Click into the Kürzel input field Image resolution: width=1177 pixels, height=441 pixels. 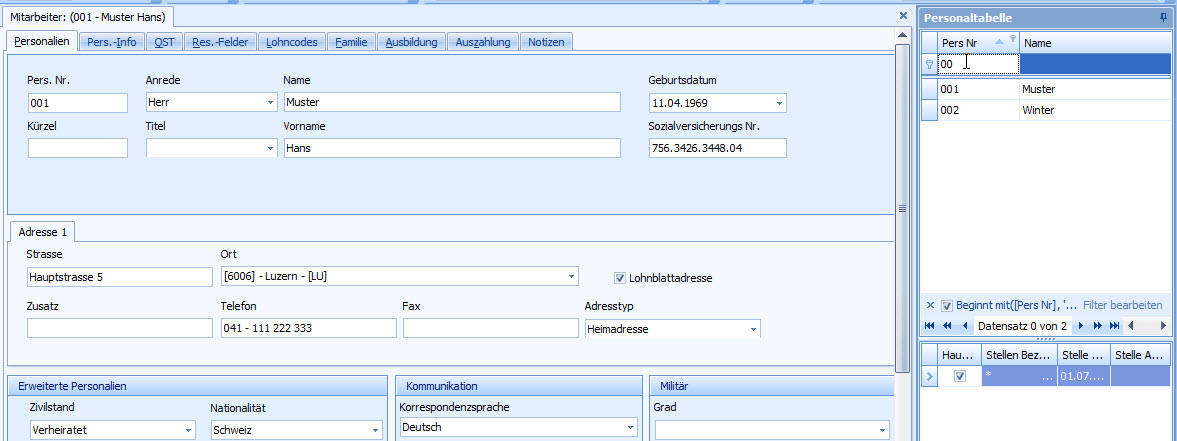tap(78, 148)
